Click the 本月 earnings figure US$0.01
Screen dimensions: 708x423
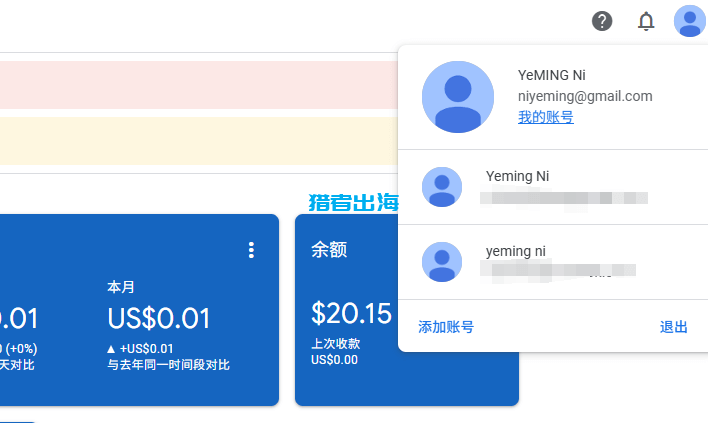click(x=159, y=319)
